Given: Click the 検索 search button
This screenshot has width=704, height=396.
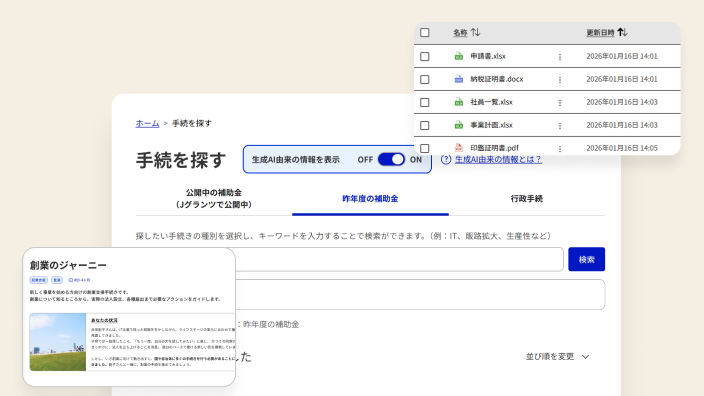Looking at the screenshot, I should coord(586,259).
